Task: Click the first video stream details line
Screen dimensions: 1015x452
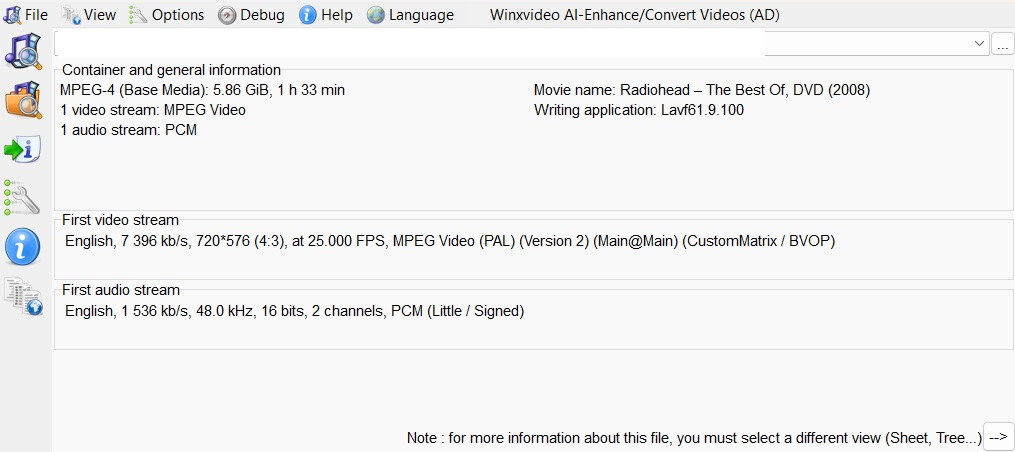Action: point(449,241)
